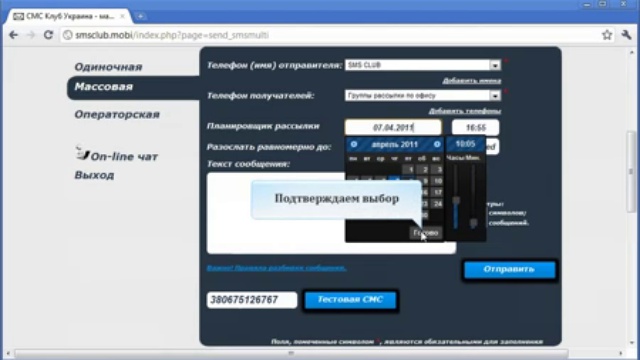Click the scroll down arrow of the page
This screenshot has height=360, width=640.
pos(632,343)
